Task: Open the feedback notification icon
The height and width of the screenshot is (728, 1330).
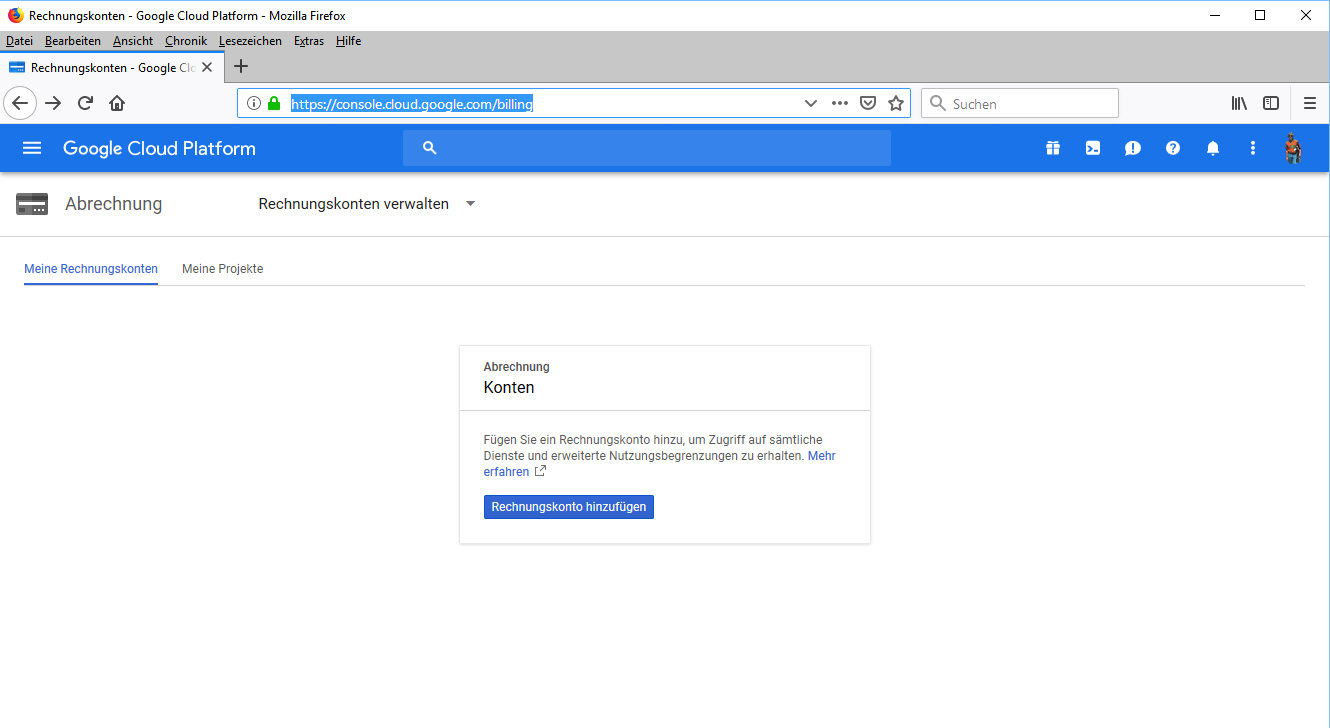Action: pos(1132,148)
